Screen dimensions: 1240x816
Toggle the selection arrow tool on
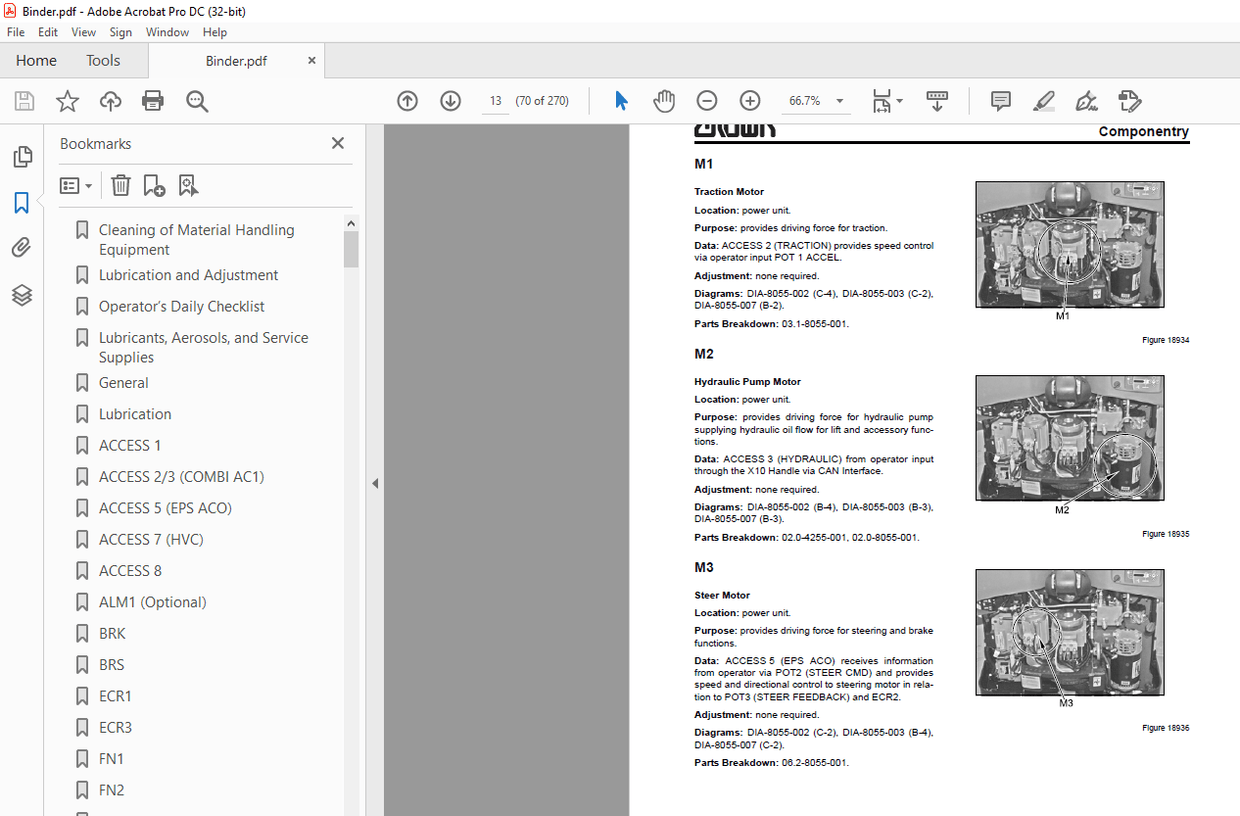pyautogui.click(x=621, y=100)
